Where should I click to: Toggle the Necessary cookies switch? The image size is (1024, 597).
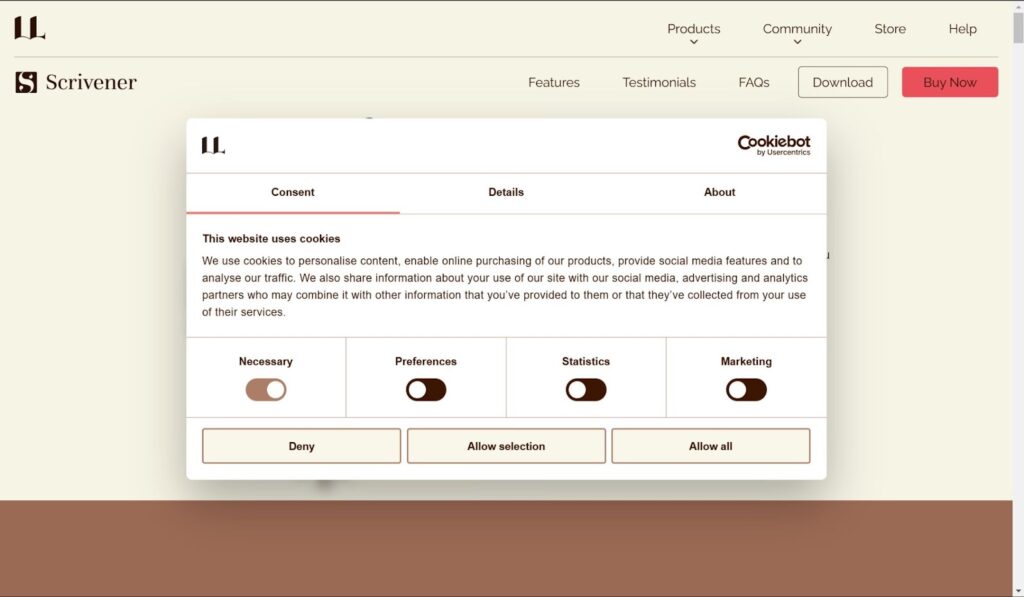tap(266, 390)
